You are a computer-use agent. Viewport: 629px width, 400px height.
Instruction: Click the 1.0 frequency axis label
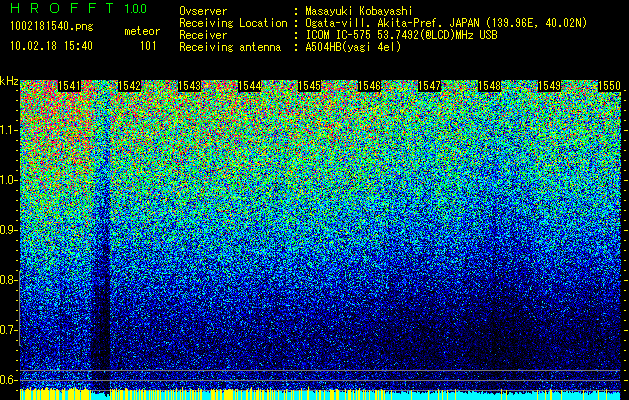(9, 180)
